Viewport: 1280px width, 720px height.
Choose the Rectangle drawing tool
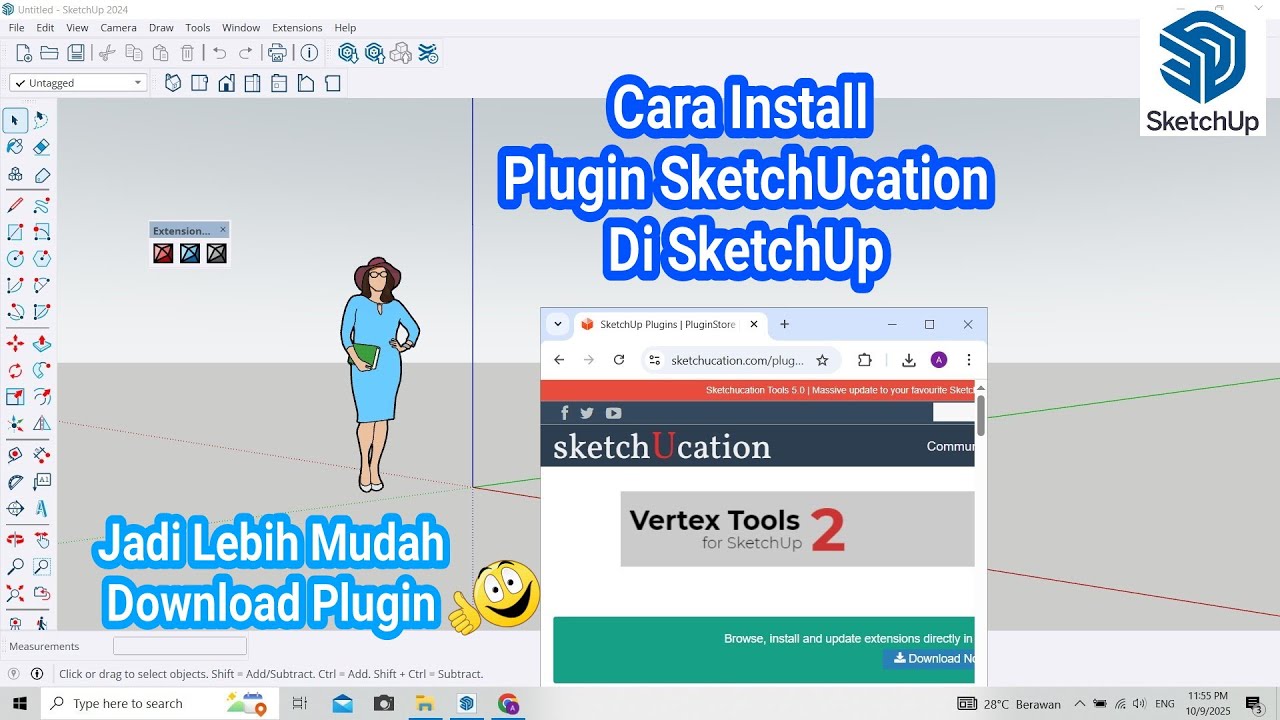pyautogui.click(x=15, y=232)
